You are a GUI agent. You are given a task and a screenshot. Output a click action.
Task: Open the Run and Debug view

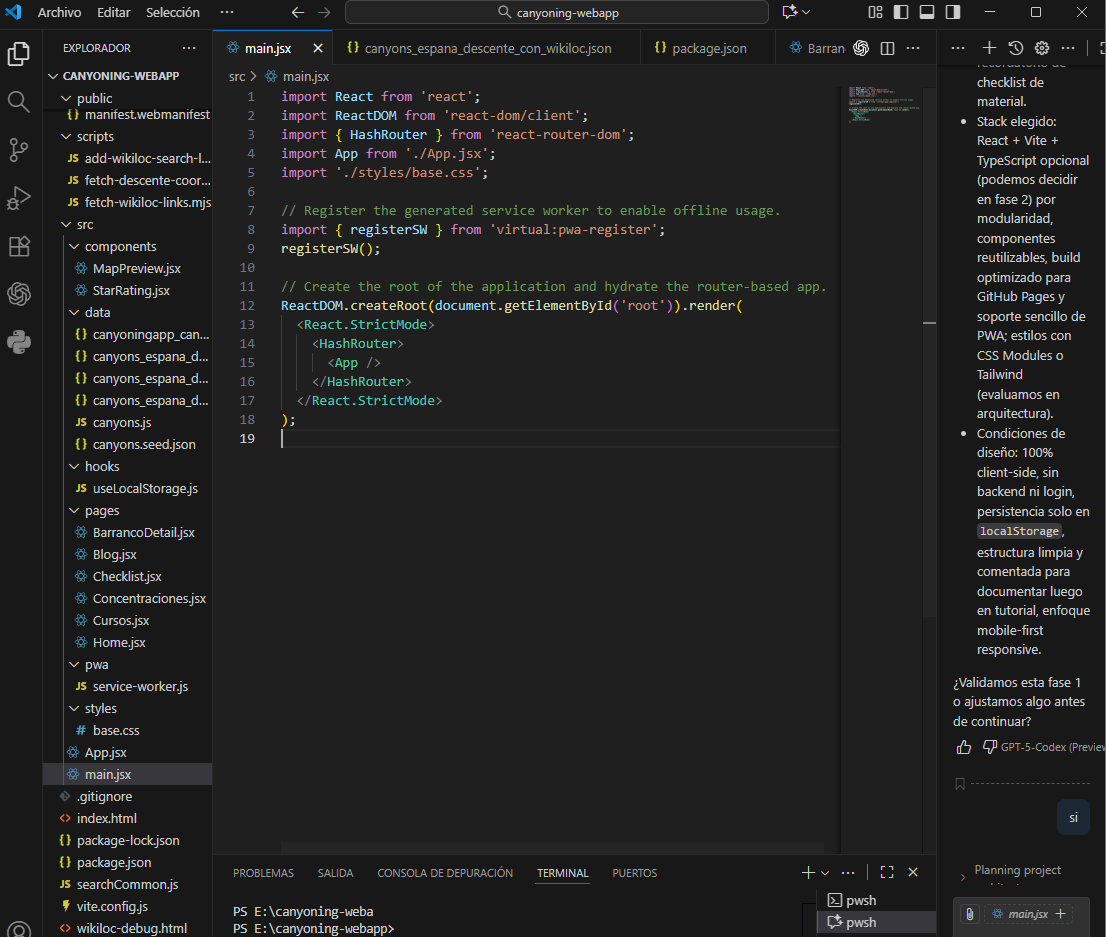[x=18, y=198]
